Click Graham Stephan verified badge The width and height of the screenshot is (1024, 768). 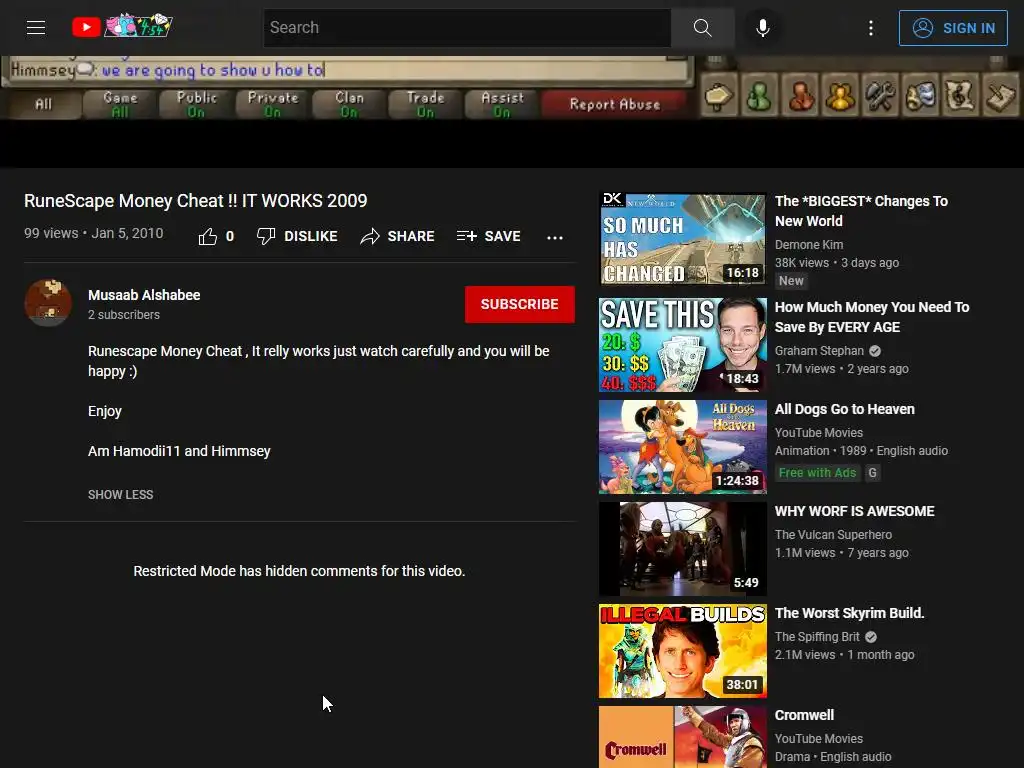(875, 351)
